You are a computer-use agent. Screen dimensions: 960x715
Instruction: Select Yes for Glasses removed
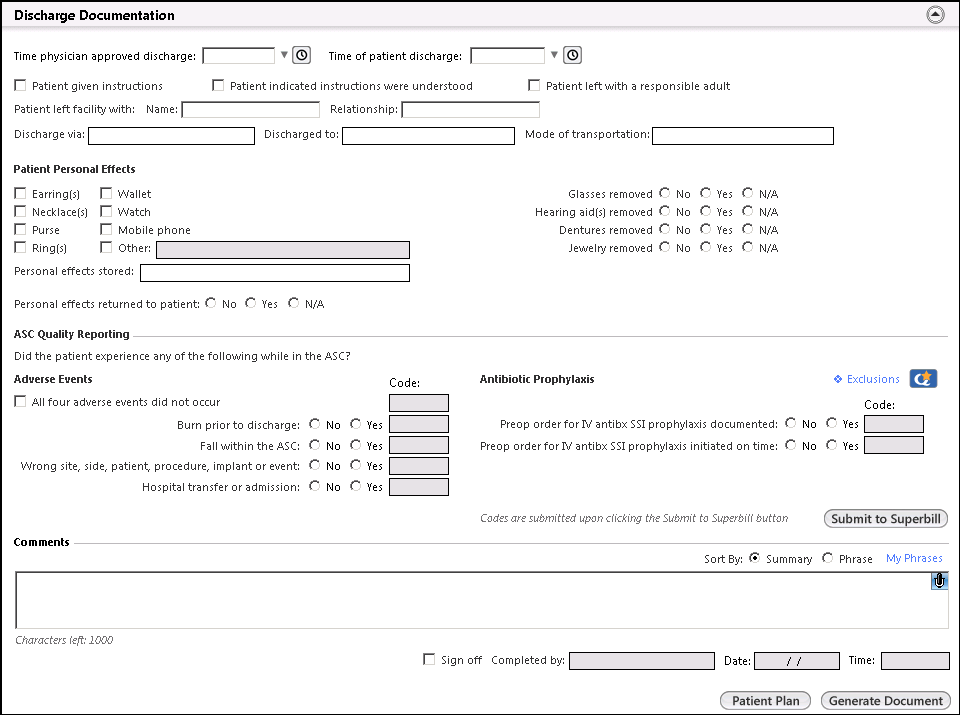pyautogui.click(x=705, y=193)
